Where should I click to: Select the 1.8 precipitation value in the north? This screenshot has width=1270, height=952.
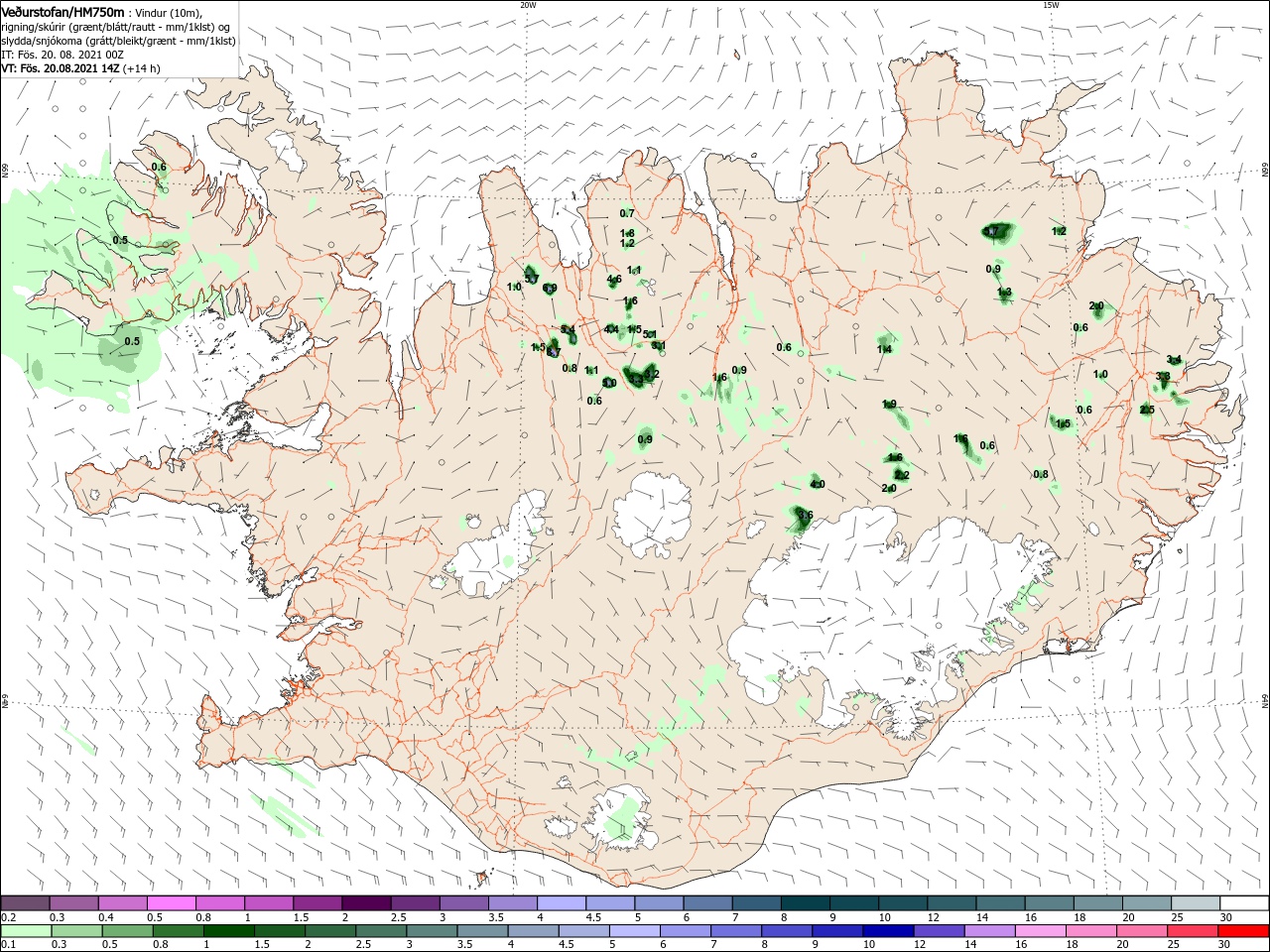click(627, 233)
